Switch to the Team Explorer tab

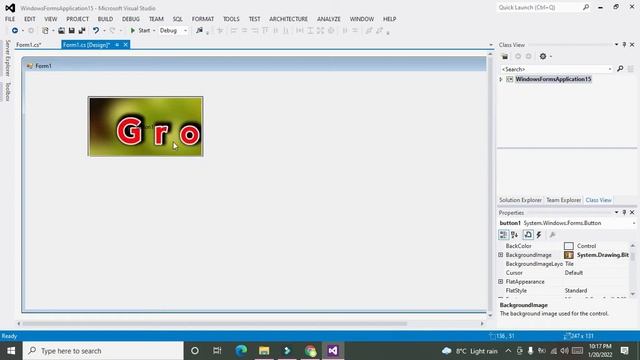pos(563,200)
